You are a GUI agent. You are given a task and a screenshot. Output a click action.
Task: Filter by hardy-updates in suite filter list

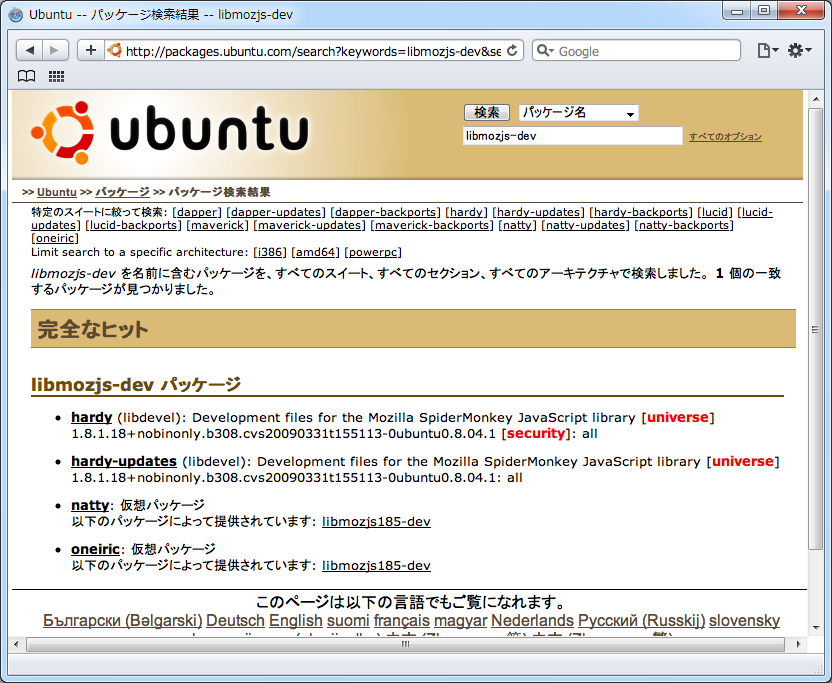538,212
